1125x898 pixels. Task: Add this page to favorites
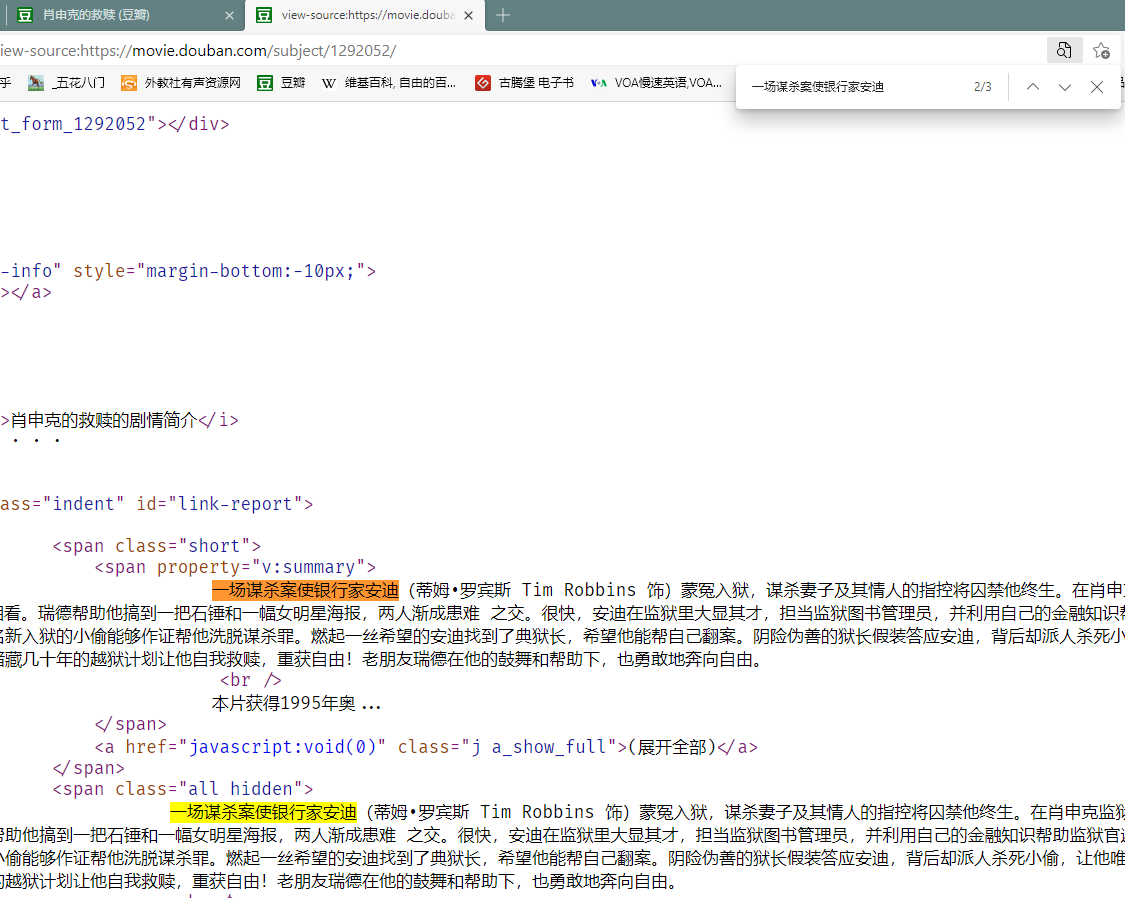[x=1101, y=50]
